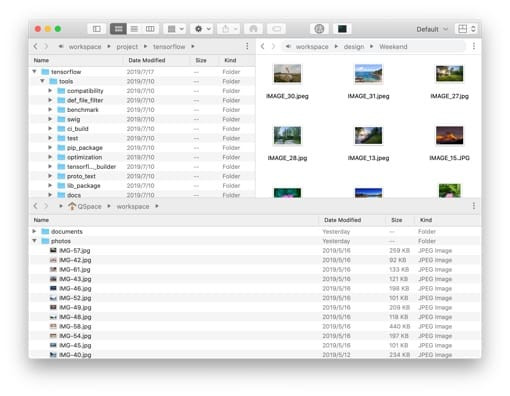This screenshot has height=396, width=510.
Task: Open the group-by arrangement dropdown
Action: tap(175, 29)
